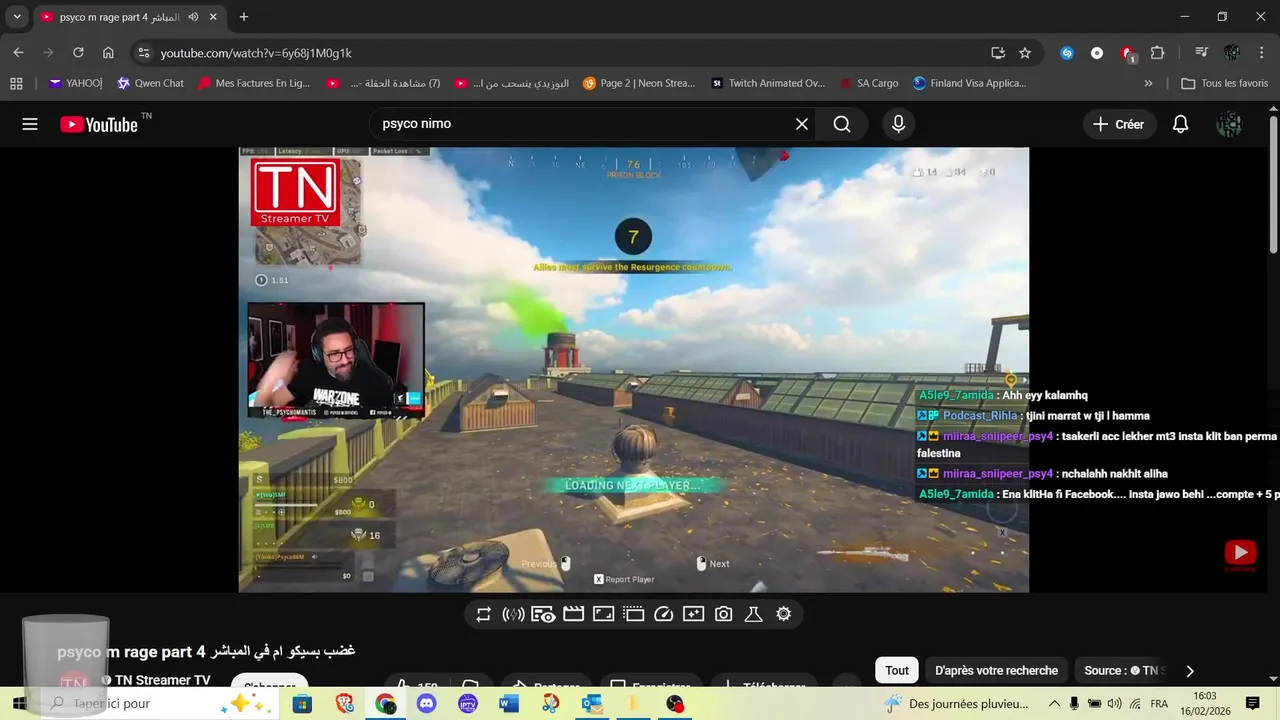Screen dimensions: 1280x720
Task: Click the Créer button
Action: tap(1119, 124)
